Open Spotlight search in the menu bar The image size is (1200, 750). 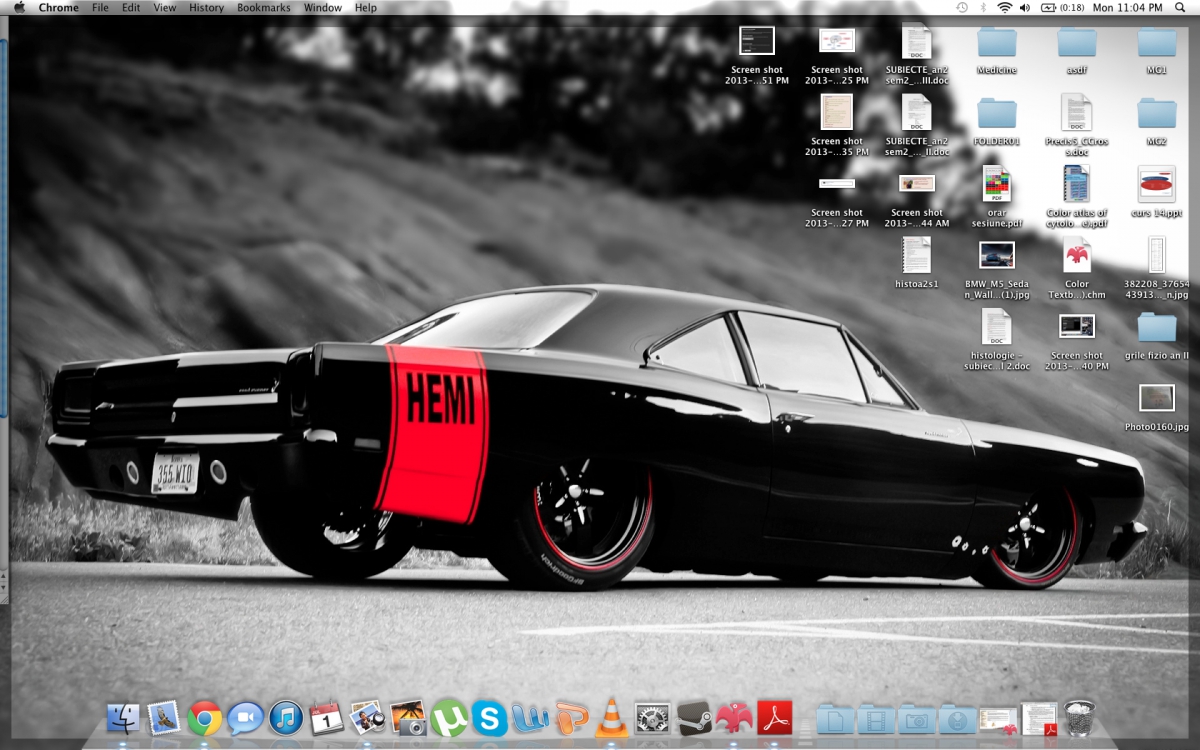(x=1182, y=7)
